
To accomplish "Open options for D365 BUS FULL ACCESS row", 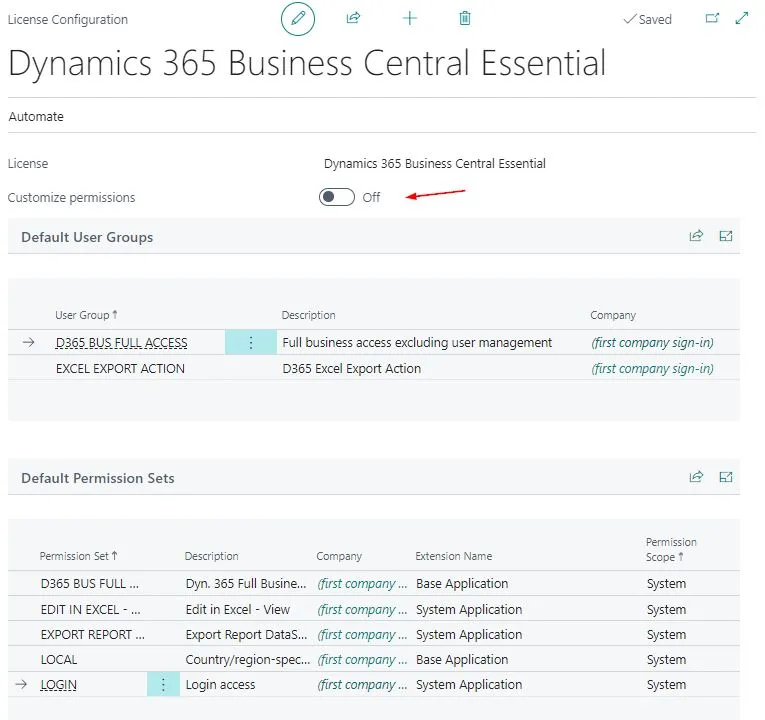I will pyautogui.click(x=251, y=342).
